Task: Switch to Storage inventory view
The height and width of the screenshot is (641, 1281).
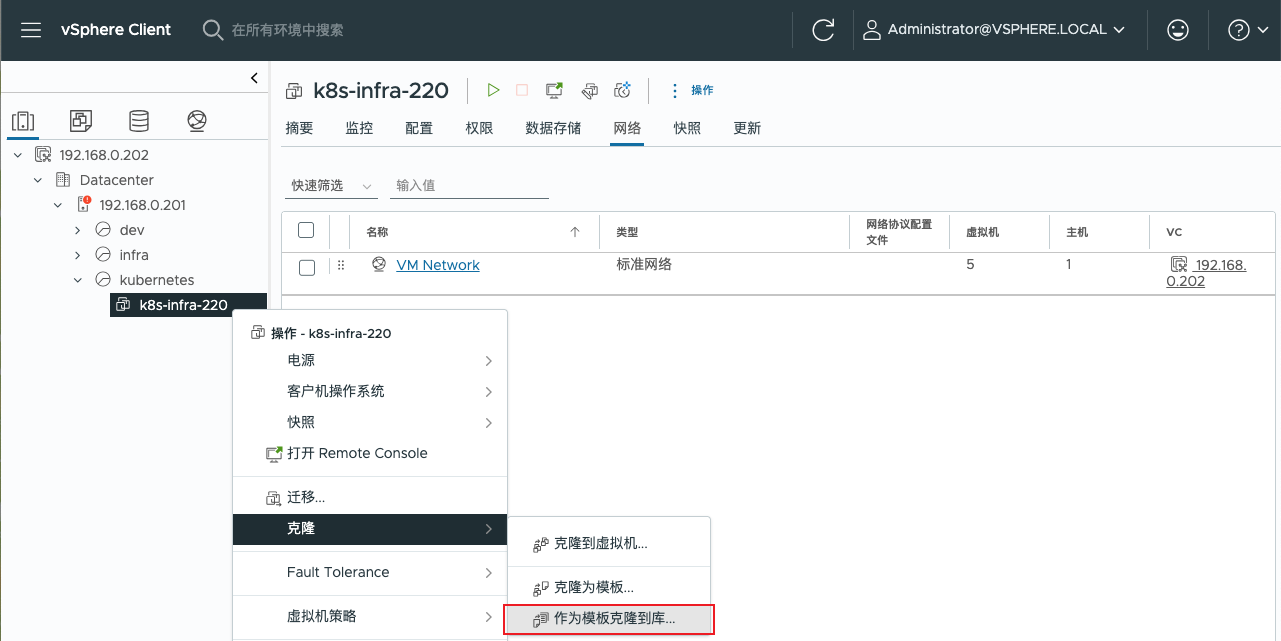Action: (x=139, y=121)
